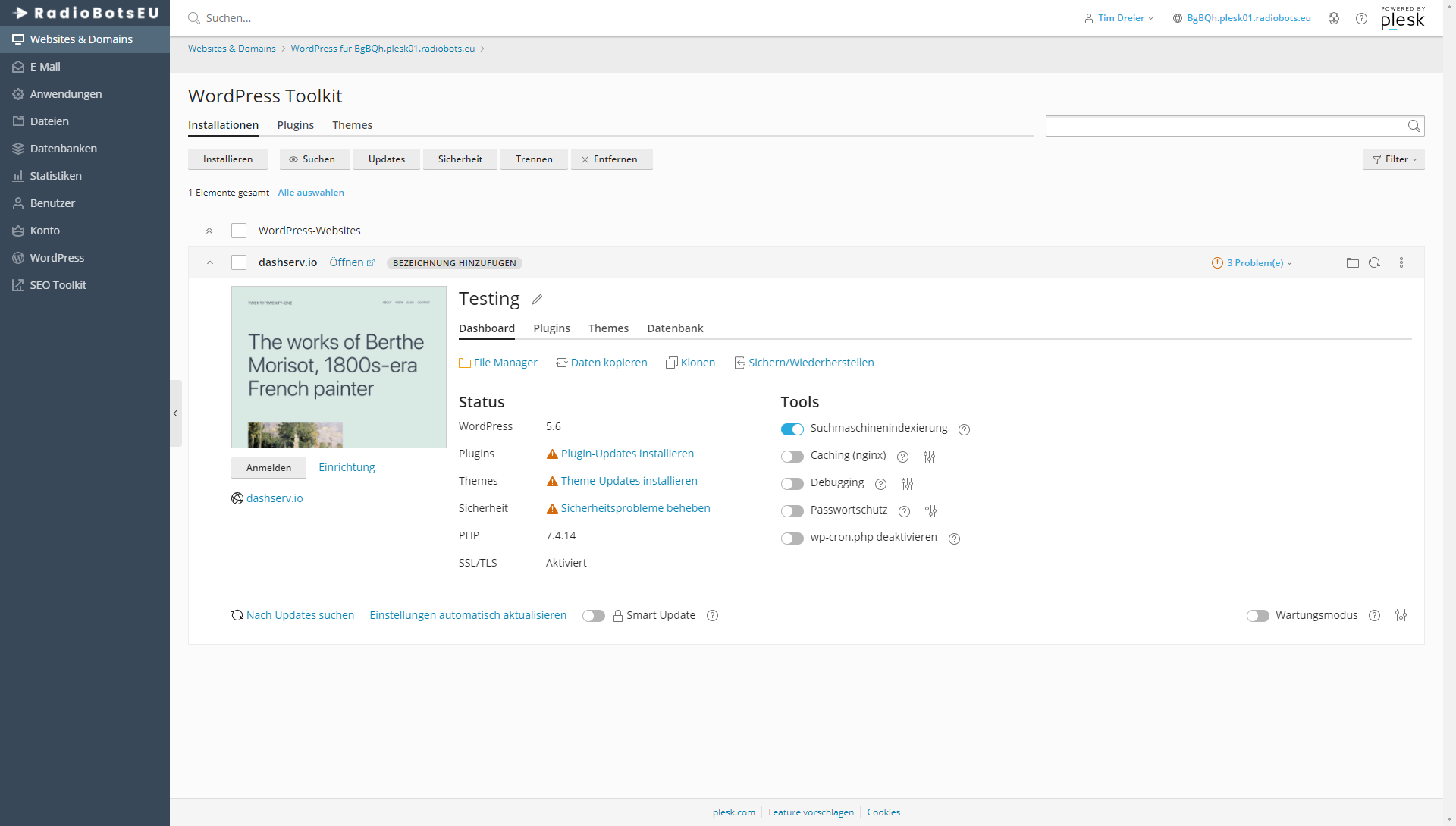1456x826 pixels.
Task: Check the WordPress-Websites checkbox
Action: pyautogui.click(x=239, y=231)
